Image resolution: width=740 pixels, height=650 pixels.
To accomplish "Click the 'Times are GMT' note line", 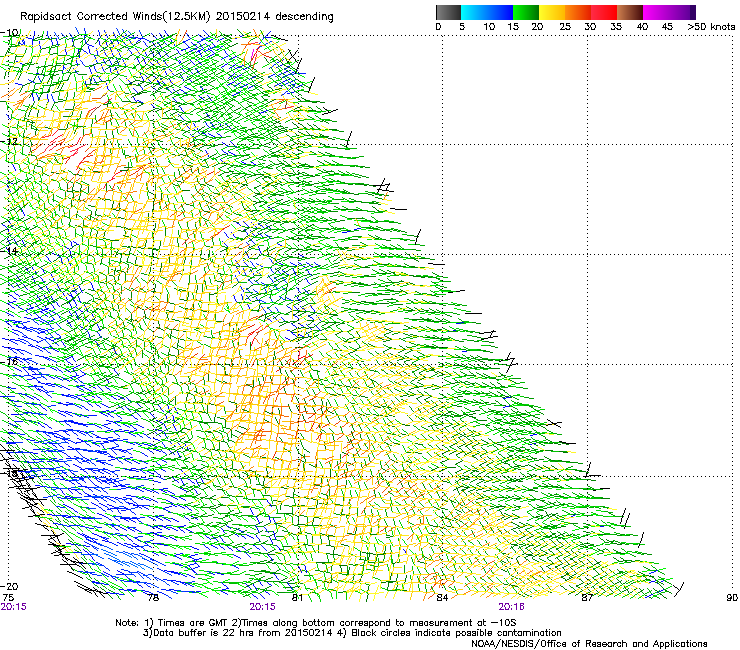I will pos(316,623).
